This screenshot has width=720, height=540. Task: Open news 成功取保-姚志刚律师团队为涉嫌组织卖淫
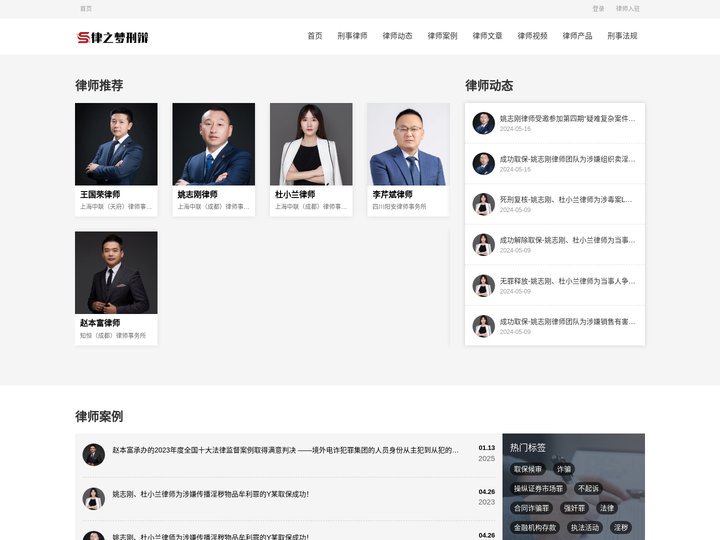[567, 159]
